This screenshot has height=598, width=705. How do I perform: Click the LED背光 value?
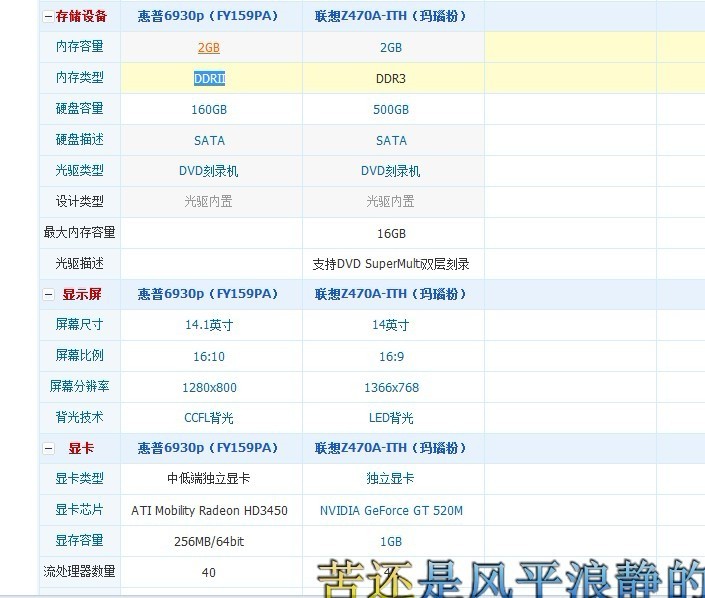391,418
